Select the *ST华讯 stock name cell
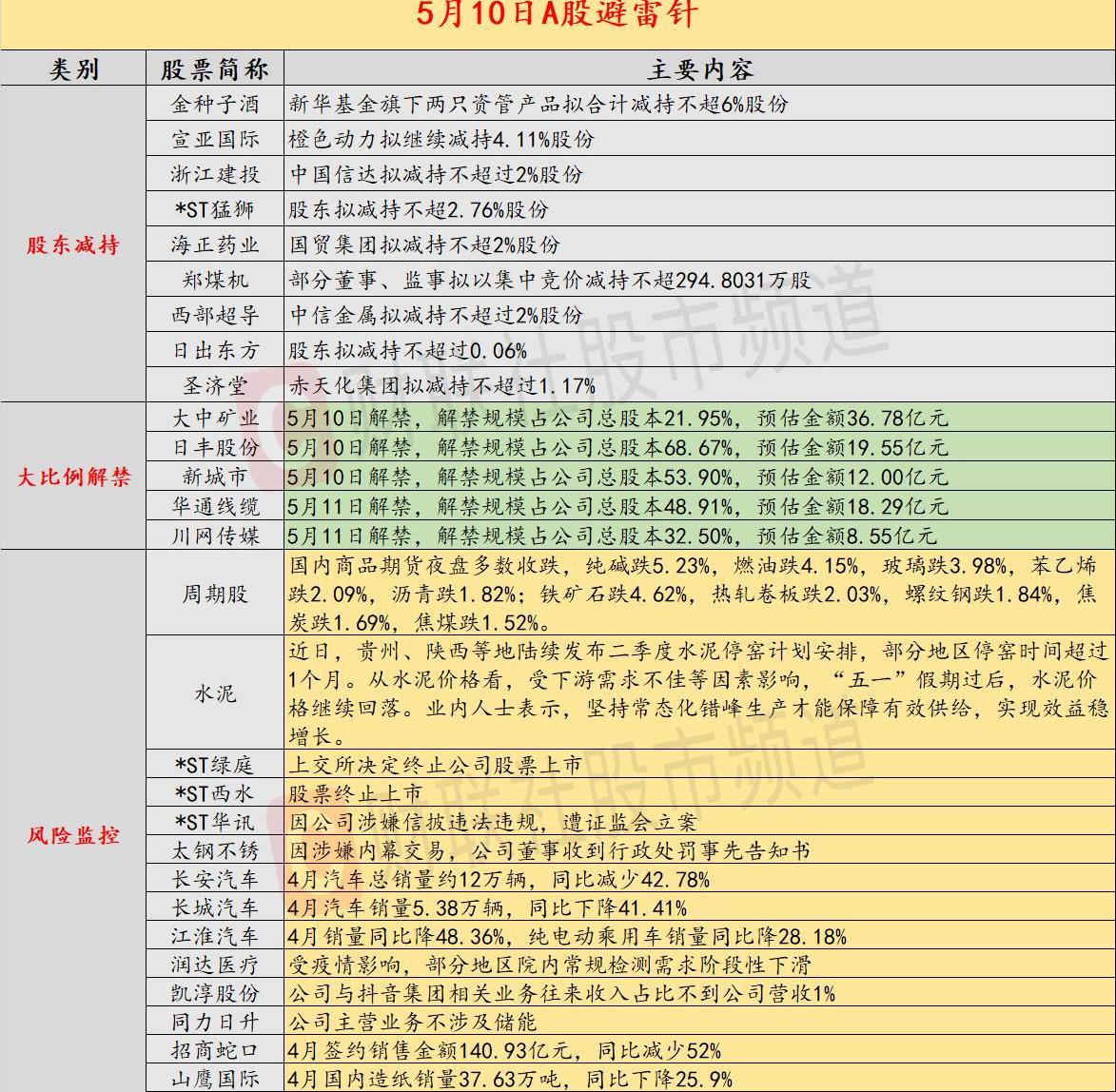Image resolution: width=1116 pixels, height=1092 pixels. click(215, 822)
